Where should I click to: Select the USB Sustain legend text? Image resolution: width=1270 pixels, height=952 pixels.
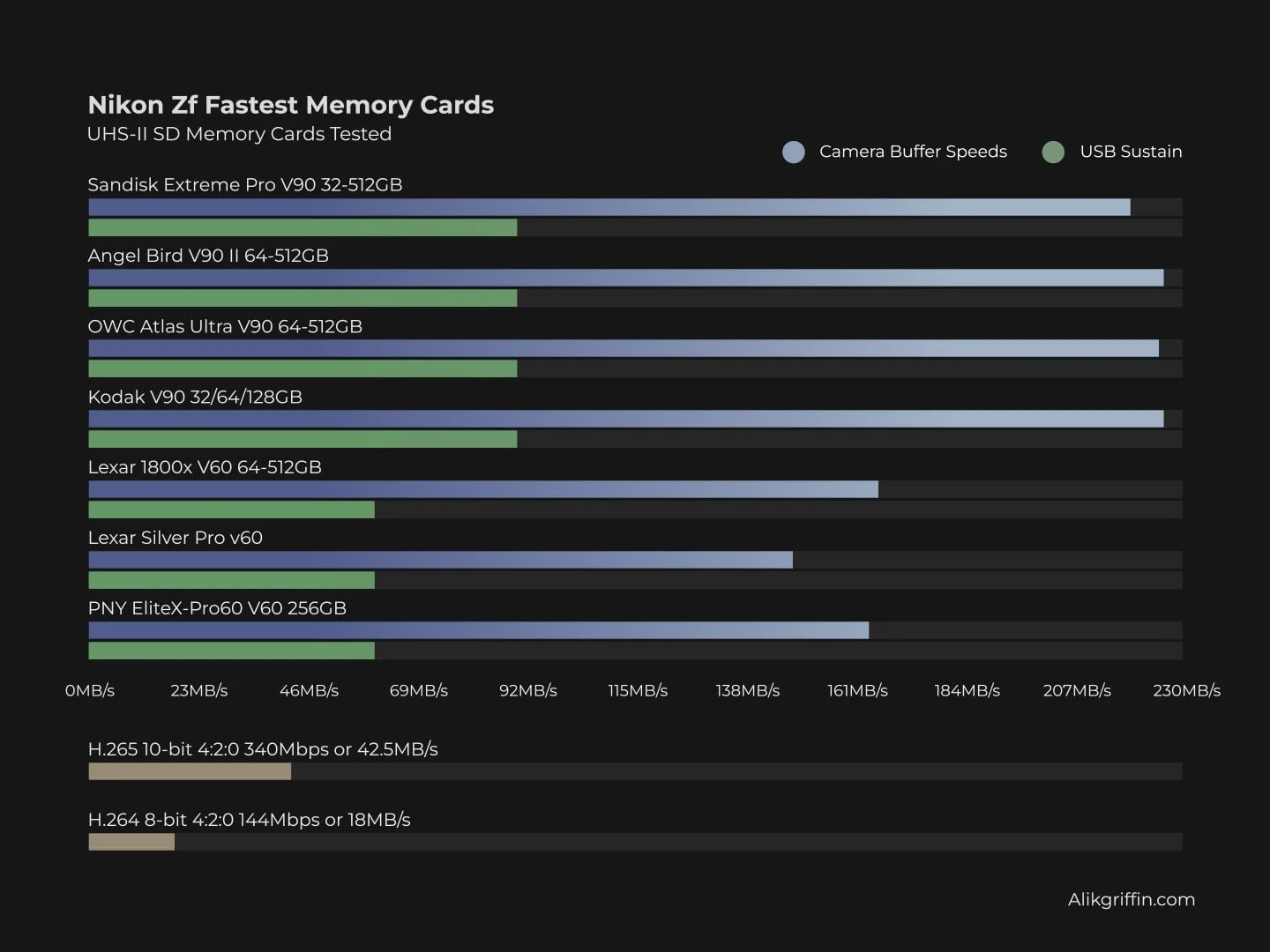1131,152
